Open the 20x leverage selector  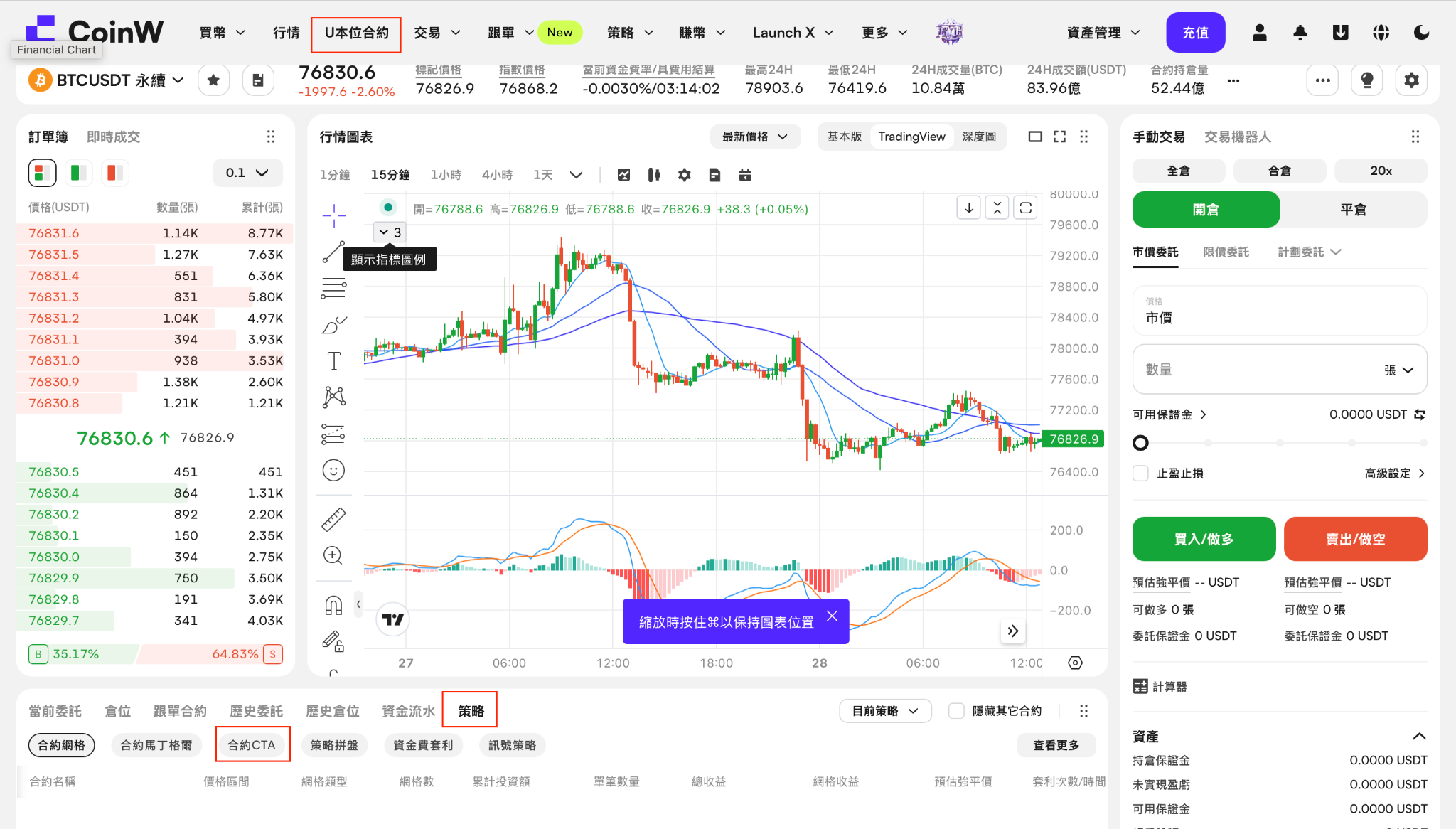[x=1381, y=171]
